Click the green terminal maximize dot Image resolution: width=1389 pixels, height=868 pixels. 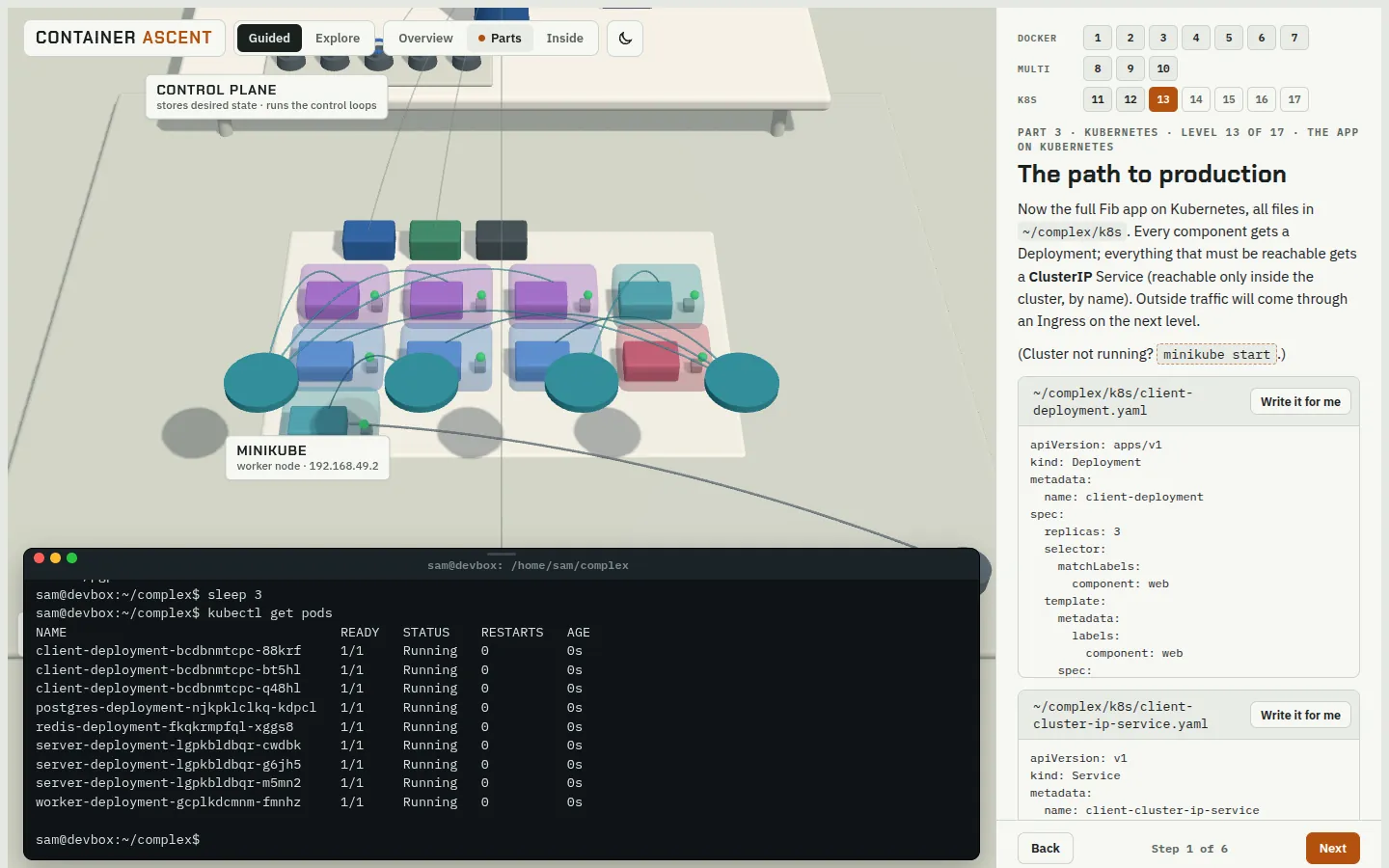point(72,558)
